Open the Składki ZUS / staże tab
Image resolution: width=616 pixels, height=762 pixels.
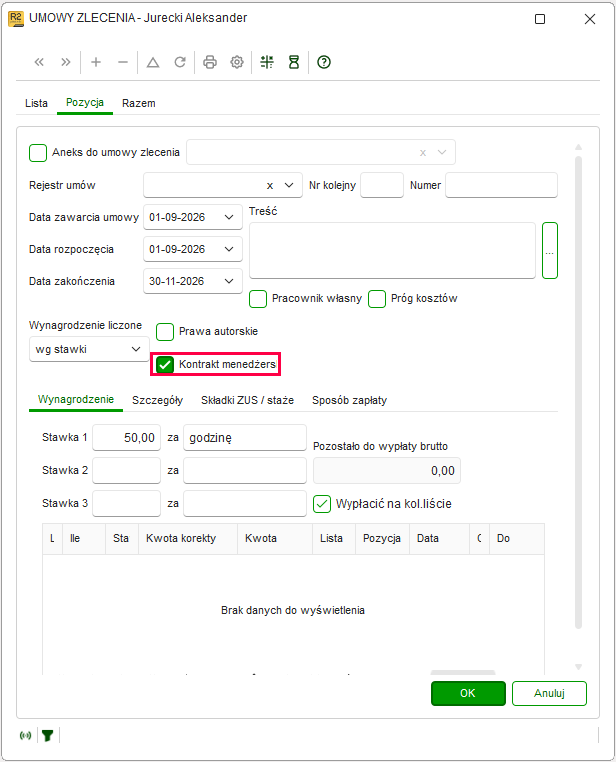point(247,400)
